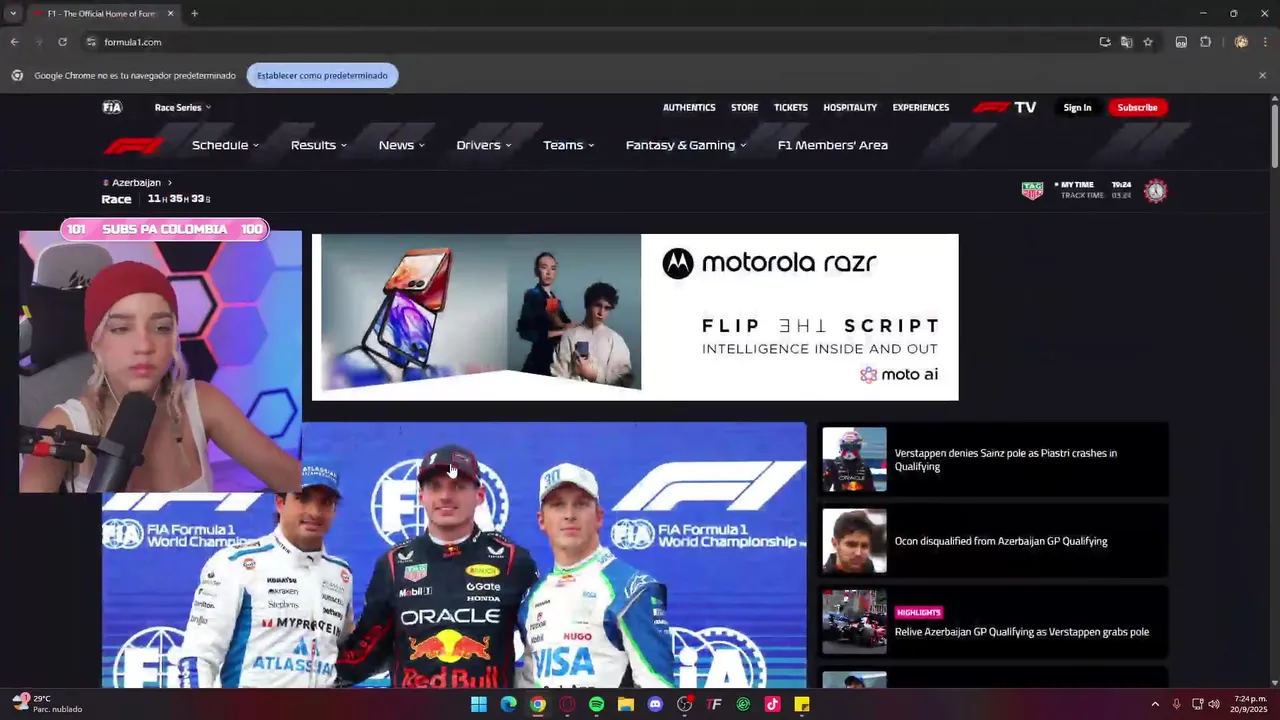
Task: Open a new tab with the plus icon
Action: pyautogui.click(x=194, y=13)
